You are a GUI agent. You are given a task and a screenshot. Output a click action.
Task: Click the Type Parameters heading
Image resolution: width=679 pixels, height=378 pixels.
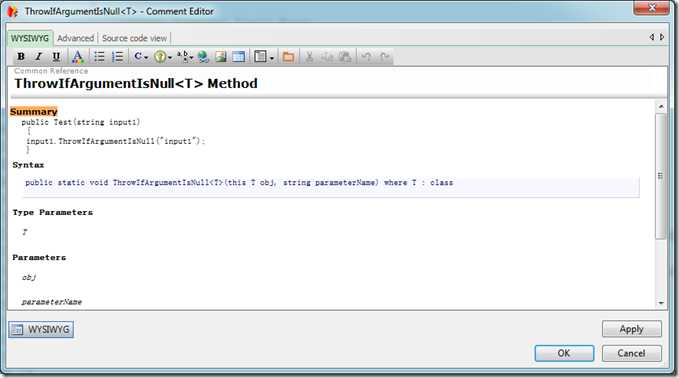pos(52,212)
